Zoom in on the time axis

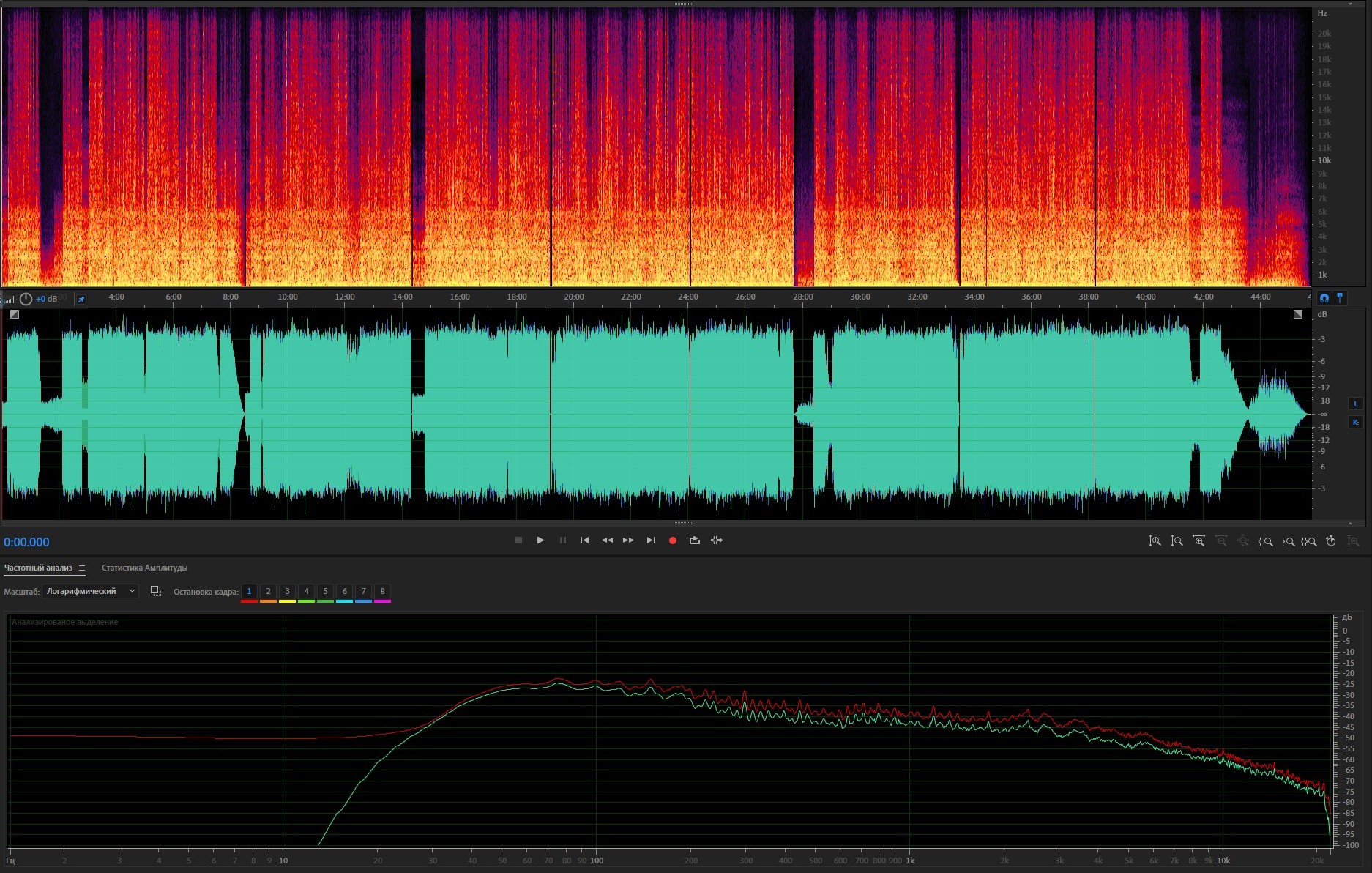pos(1198,541)
